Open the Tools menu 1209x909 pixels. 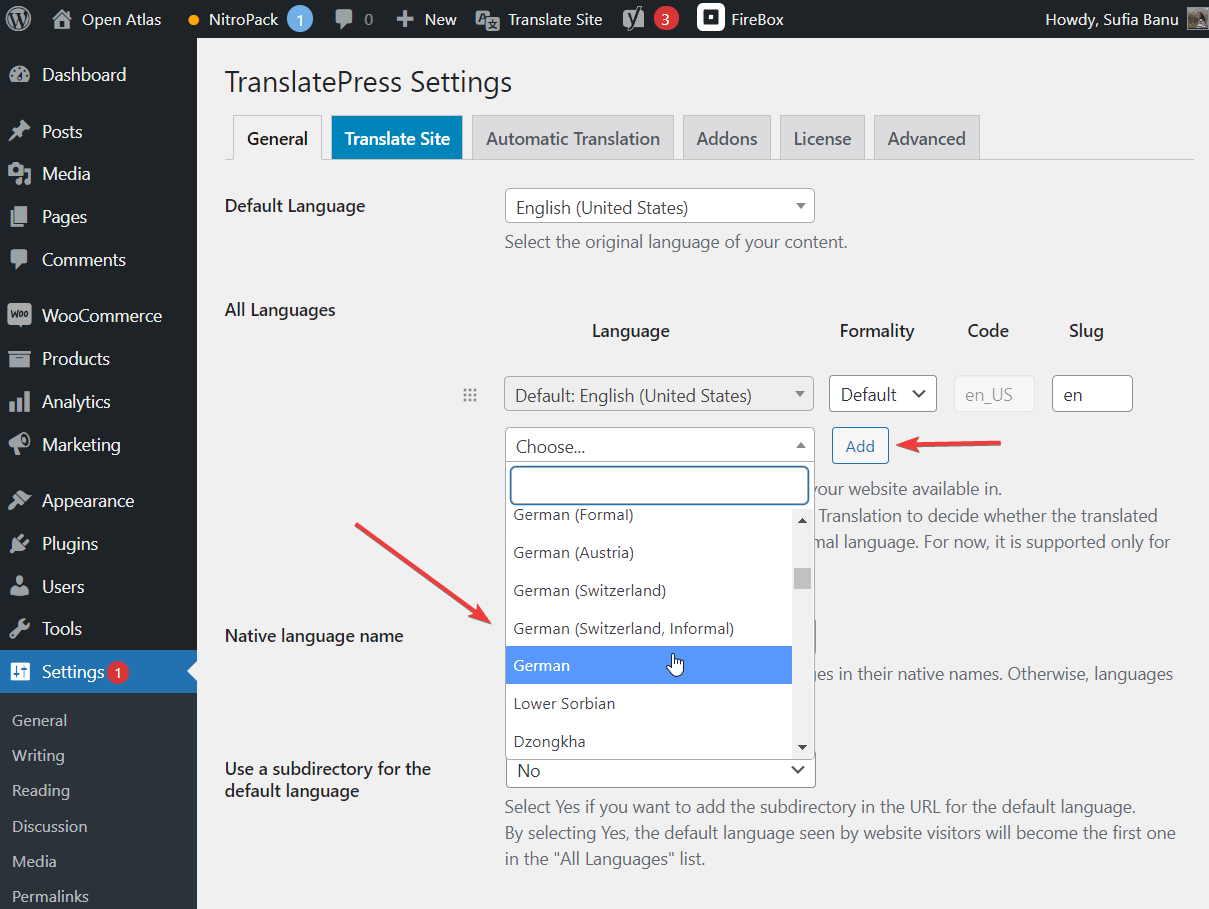(x=61, y=629)
